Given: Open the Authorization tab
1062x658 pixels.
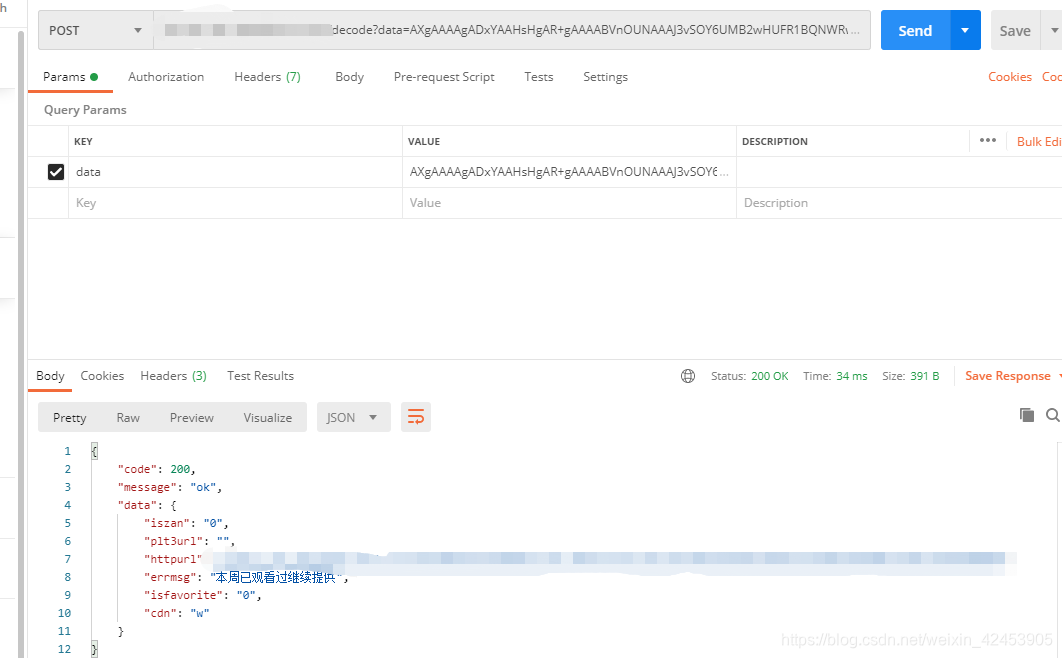Looking at the screenshot, I should pos(166,76).
